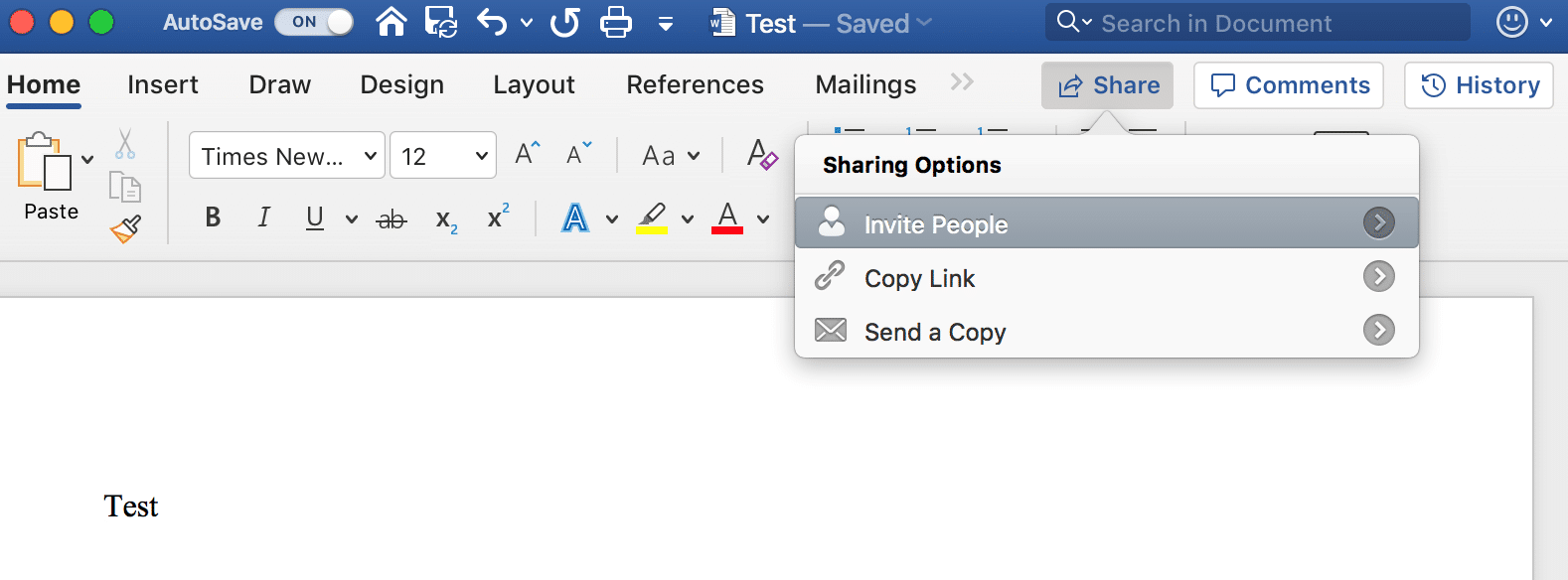Screen dimensions: 1568x580
Task: Show more ribbon tabs chevron
Action: click(962, 82)
